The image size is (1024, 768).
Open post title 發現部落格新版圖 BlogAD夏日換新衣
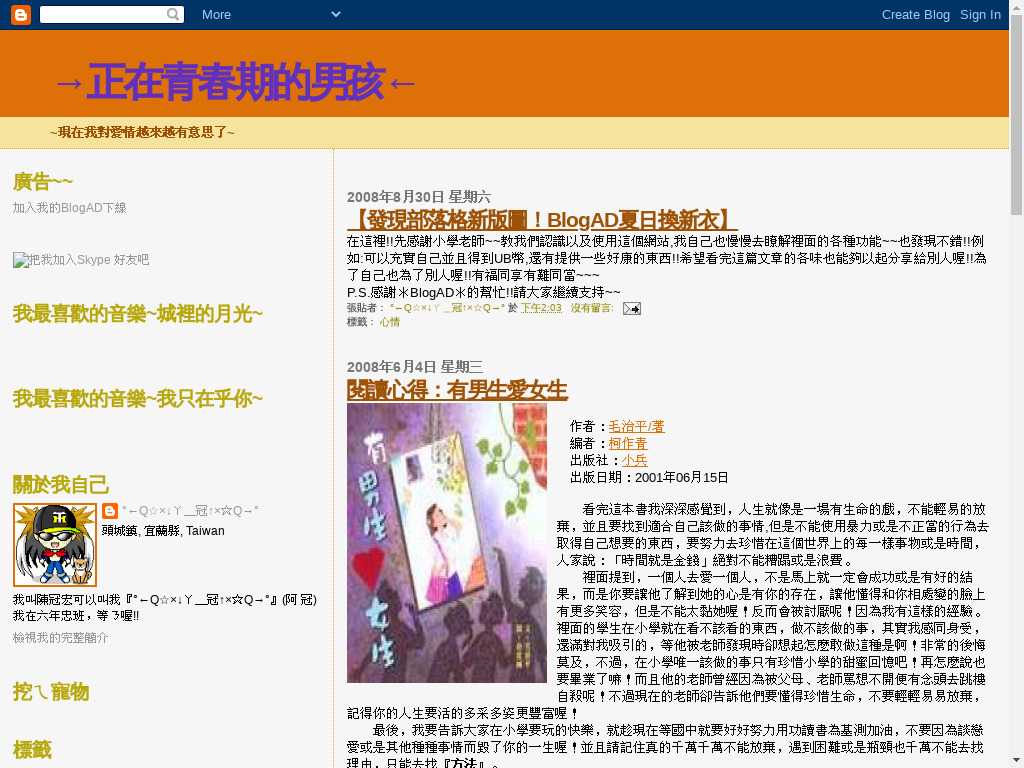(542, 219)
